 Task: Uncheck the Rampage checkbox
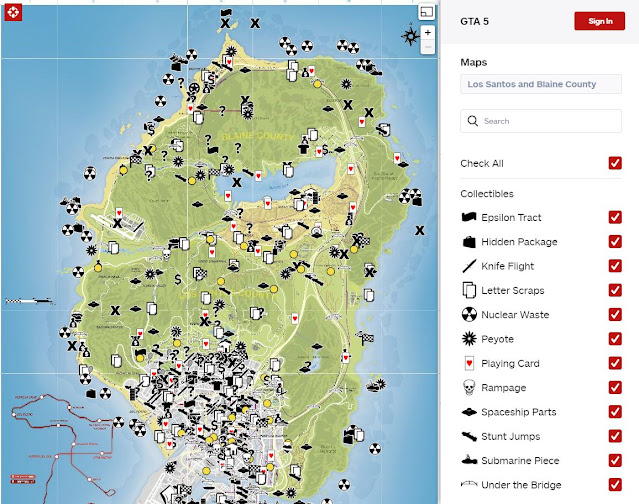click(615, 387)
